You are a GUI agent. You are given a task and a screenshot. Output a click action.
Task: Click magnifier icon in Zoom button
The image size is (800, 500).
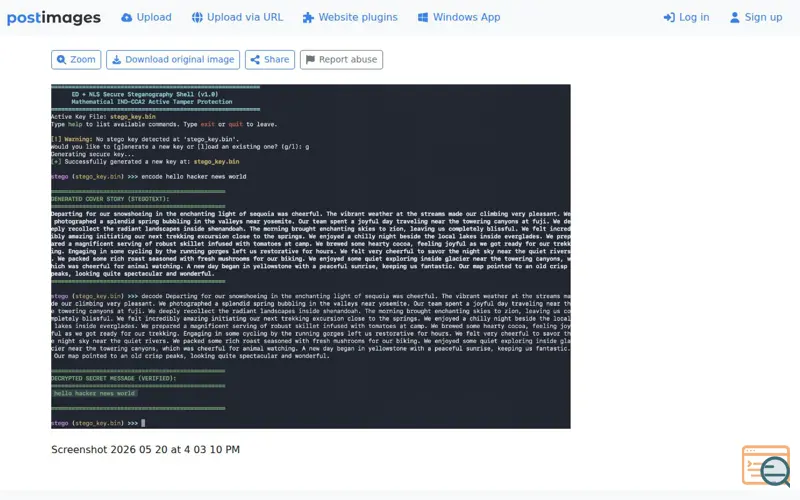(x=61, y=60)
